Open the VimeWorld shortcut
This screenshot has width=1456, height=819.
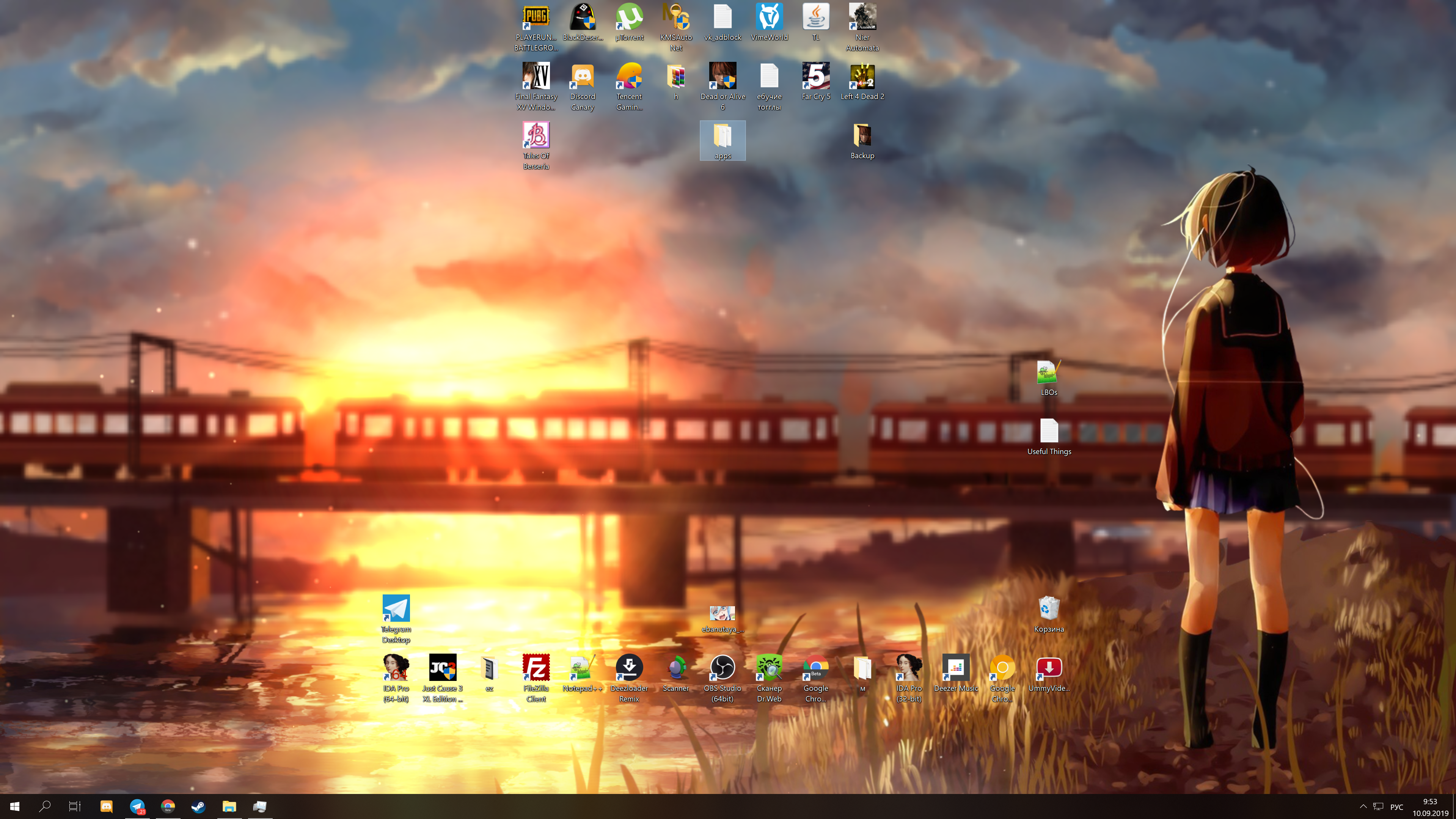point(769,22)
